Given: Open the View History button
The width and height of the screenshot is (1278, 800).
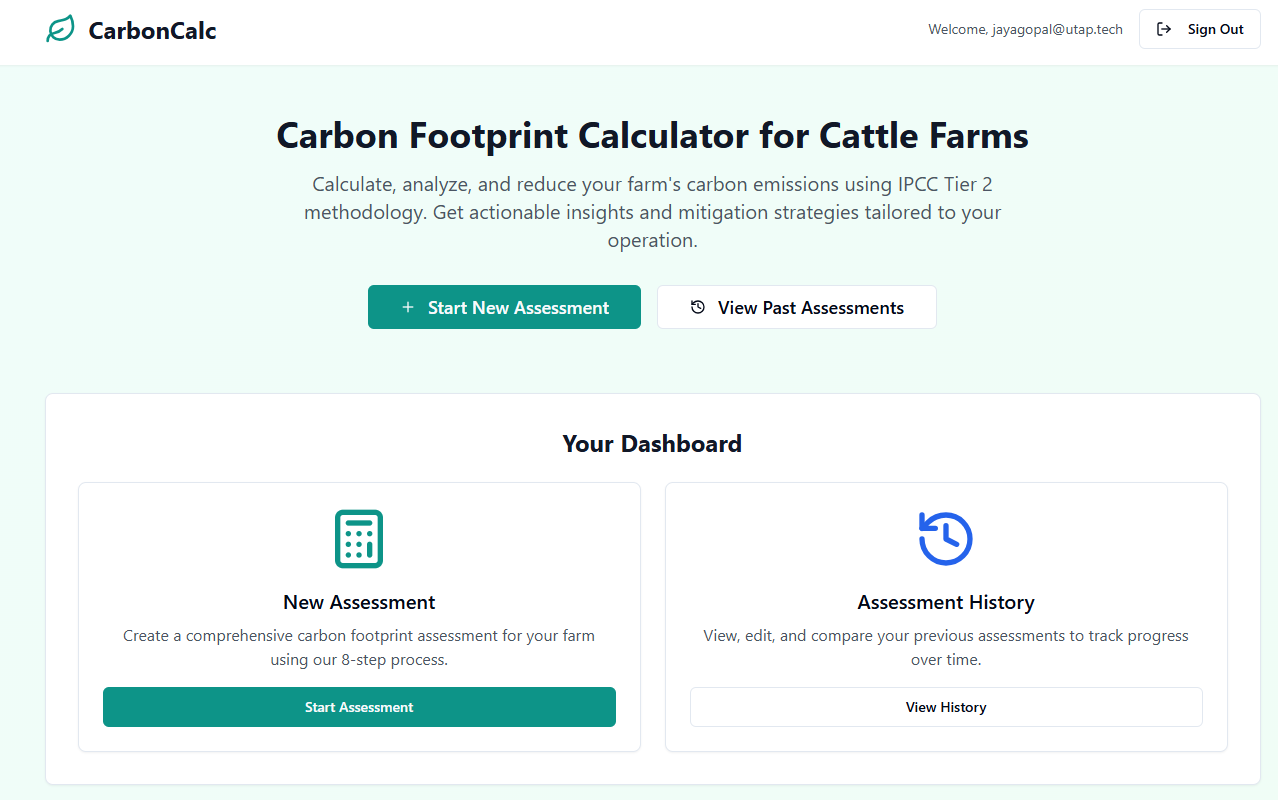Looking at the screenshot, I should click(x=945, y=707).
